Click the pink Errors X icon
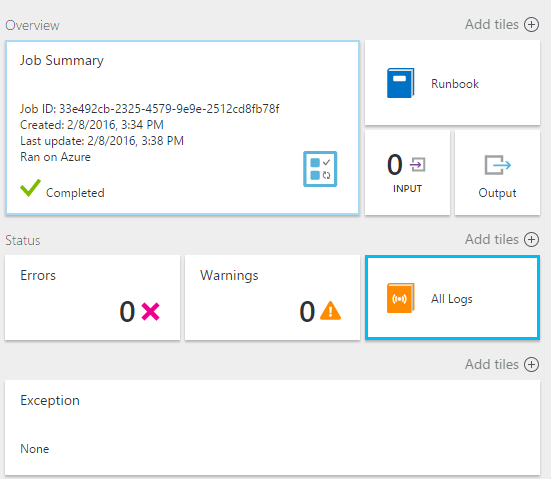This screenshot has height=479, width=551. (x=150, y=311)
